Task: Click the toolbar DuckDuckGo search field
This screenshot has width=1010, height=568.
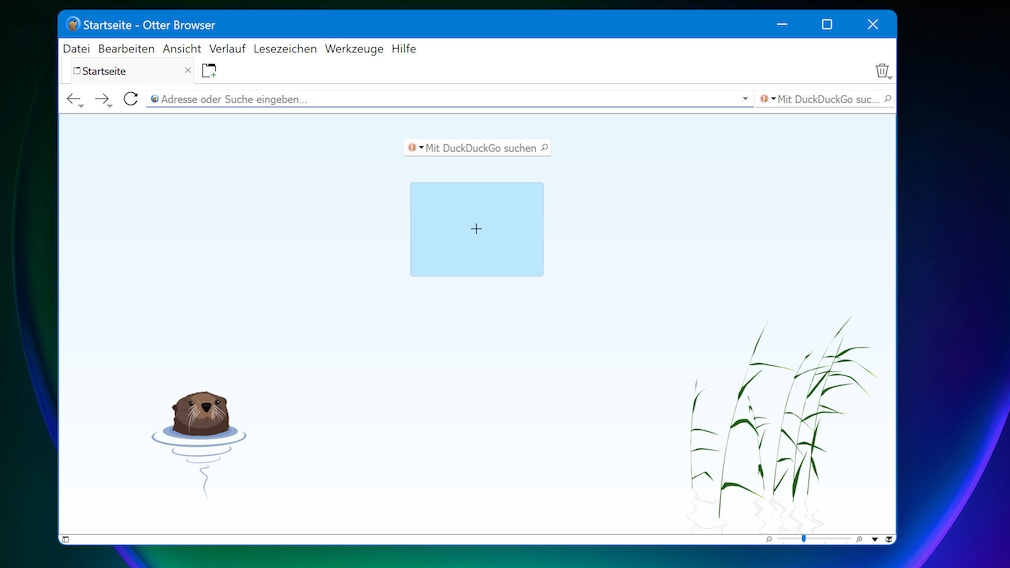Action: [826, 99]
